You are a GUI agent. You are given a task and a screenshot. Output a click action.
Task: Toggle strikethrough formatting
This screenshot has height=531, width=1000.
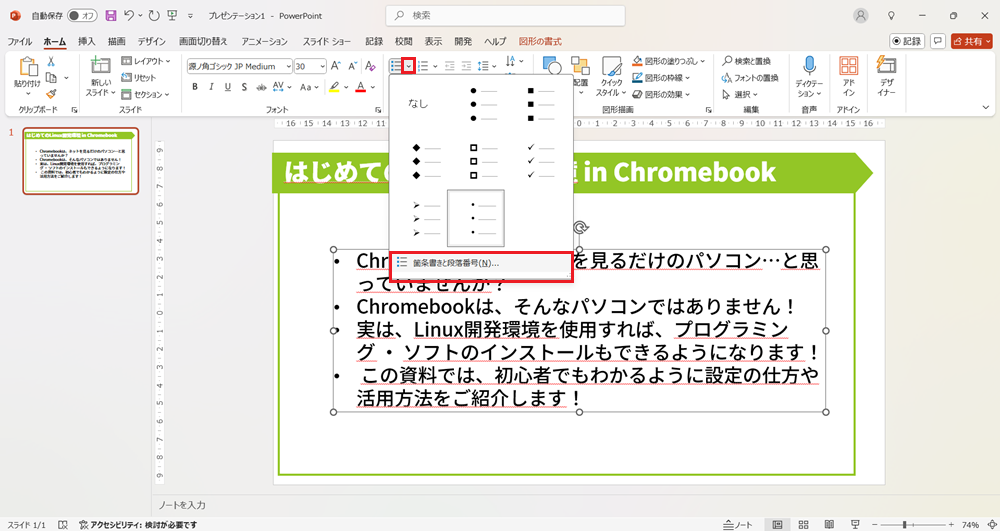[x=261, y=87]
